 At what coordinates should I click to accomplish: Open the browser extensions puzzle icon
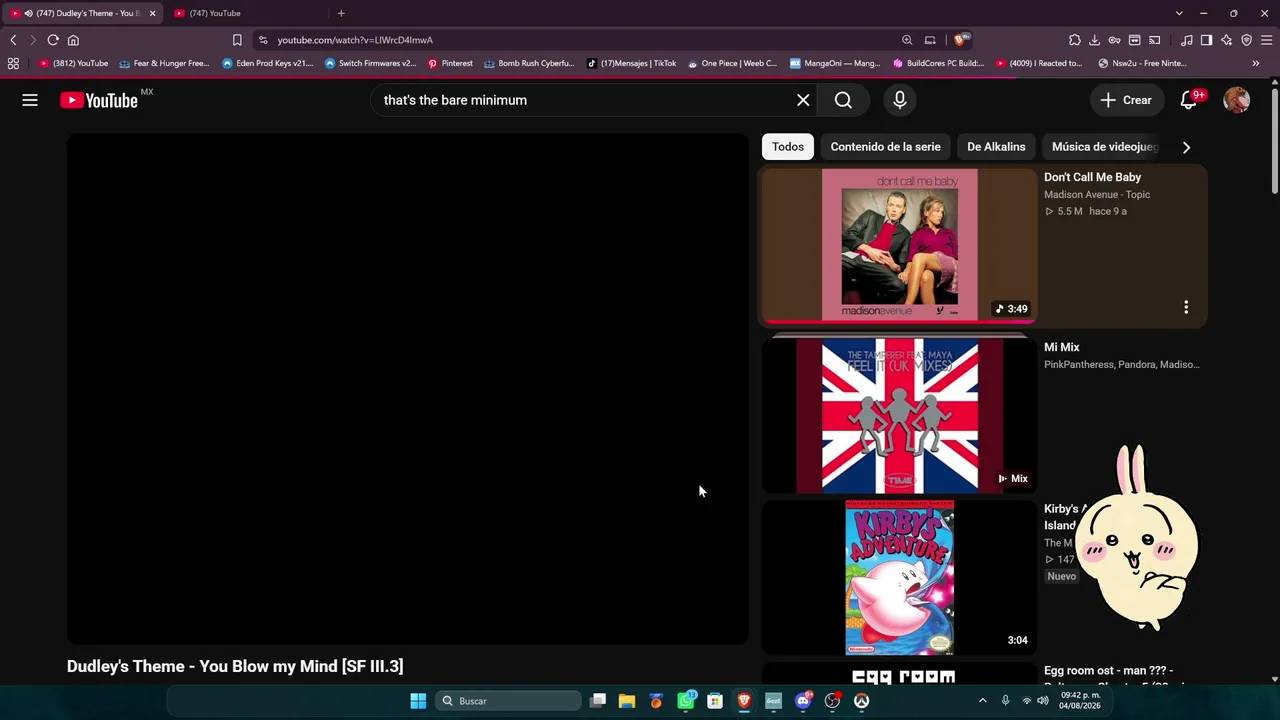[x=1075, y=40]
